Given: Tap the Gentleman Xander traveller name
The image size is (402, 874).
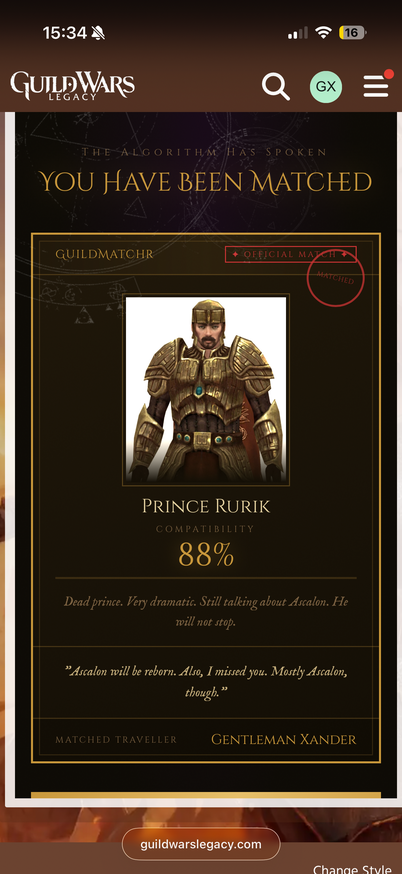Looking at the screenshot, I should tap(284, 740).
